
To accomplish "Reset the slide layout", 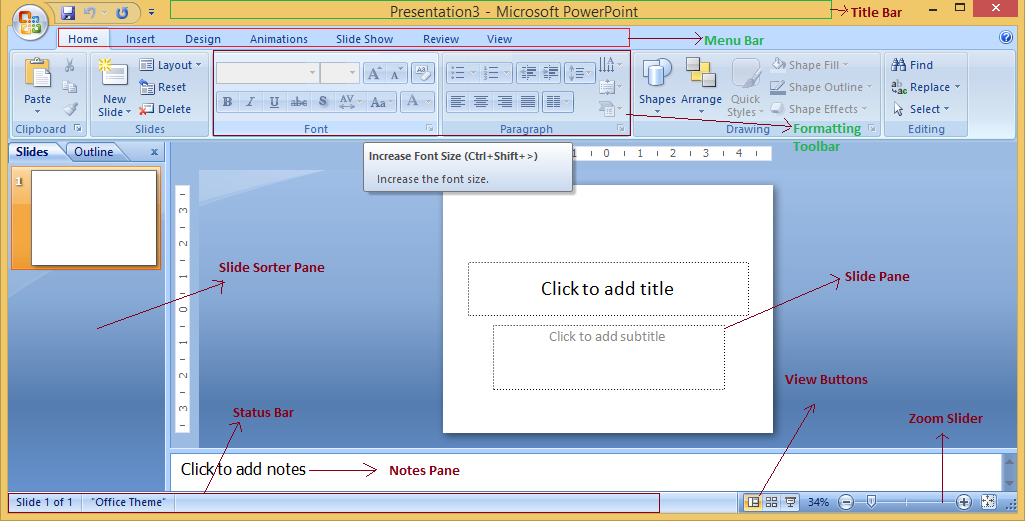I will 163,87.
